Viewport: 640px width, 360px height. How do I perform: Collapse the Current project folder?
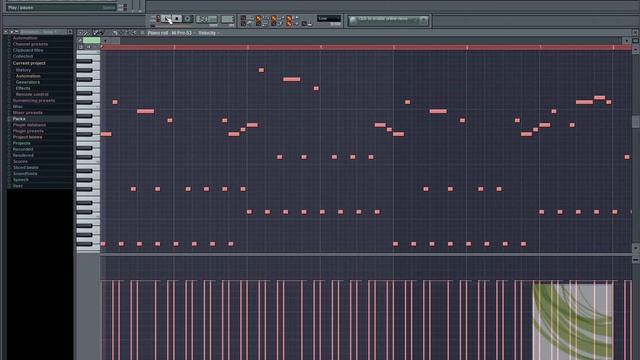[x=29, y=63]
